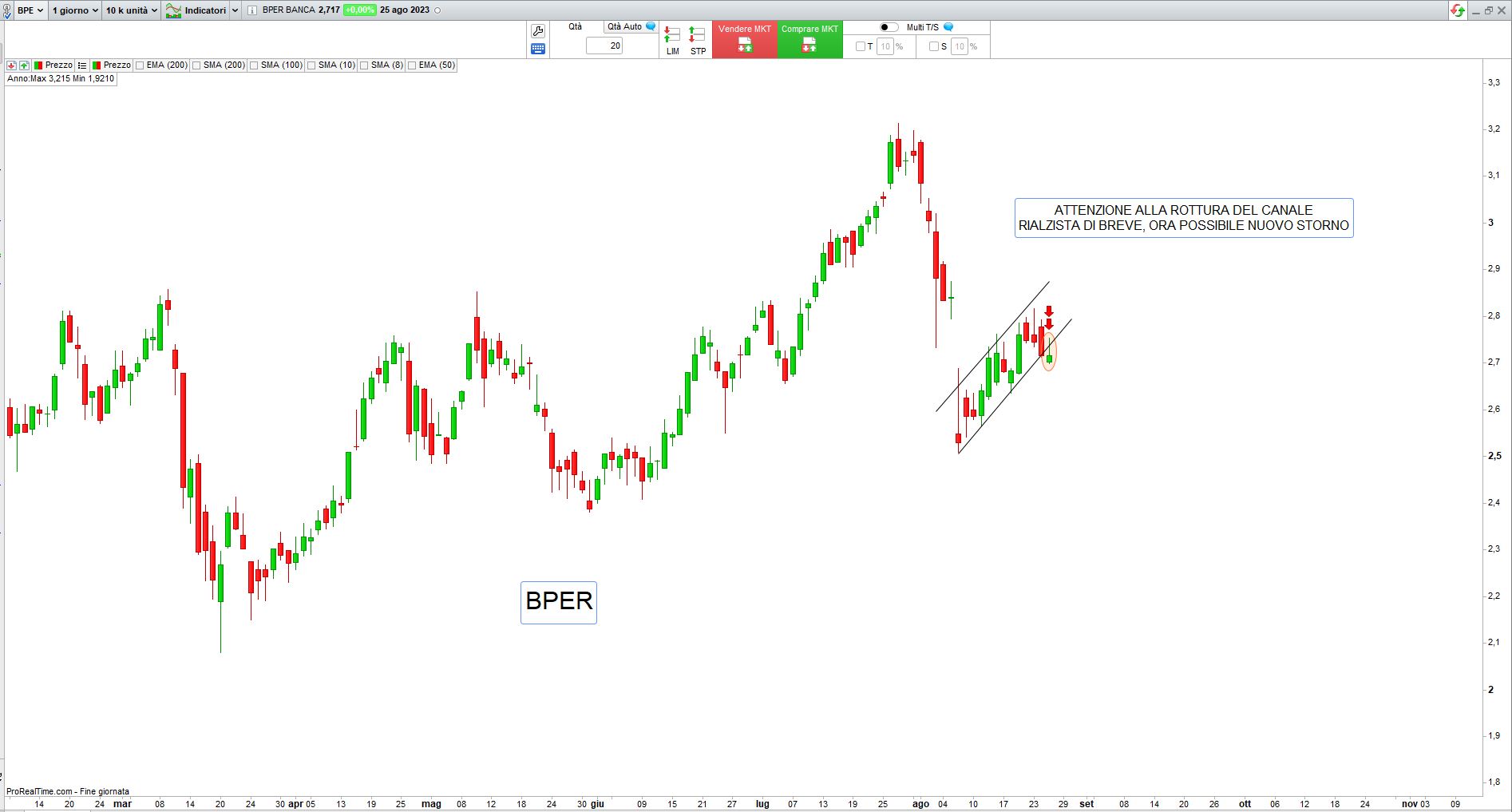Click the red-green trading arrows icon
Image resolution: width=1512 pixels, height=812 pixels.
(1458, 10)
